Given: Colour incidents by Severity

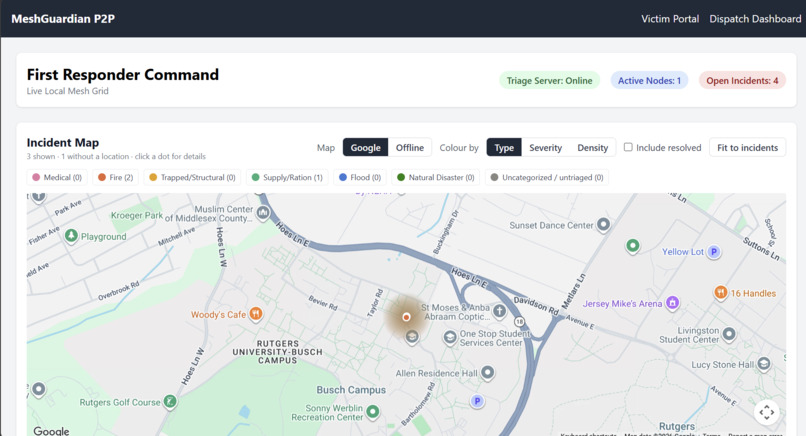Looking at the screenshot, I should tap(545, 148).
